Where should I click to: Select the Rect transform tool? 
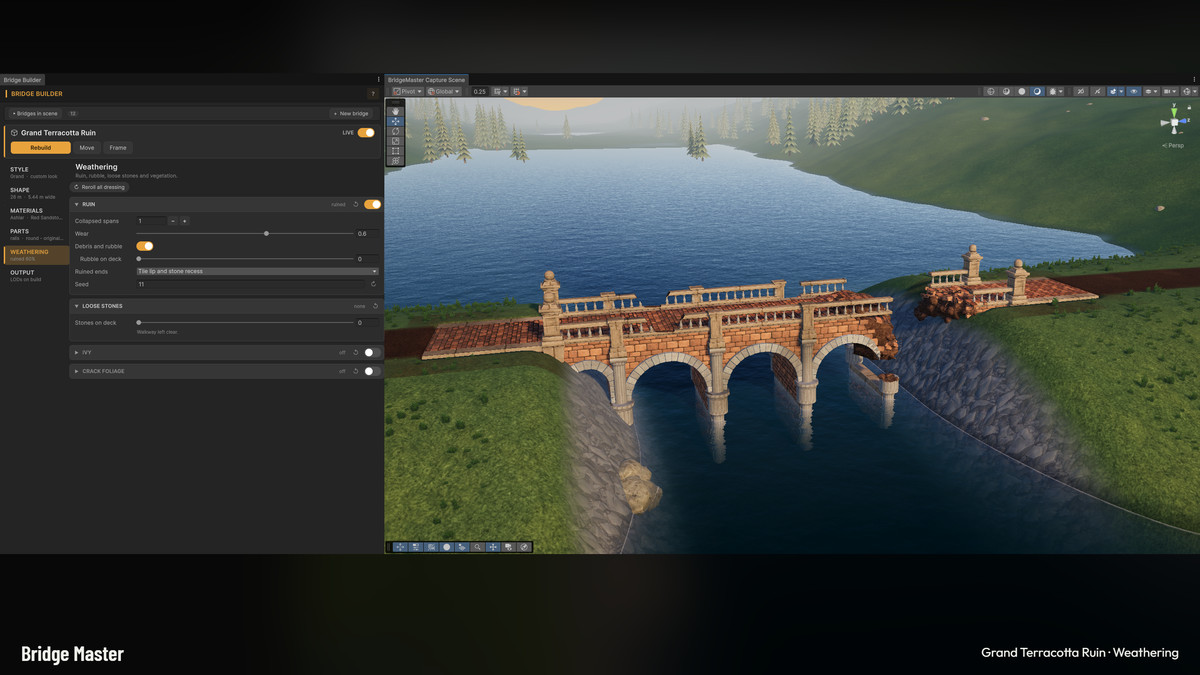[395, 151]
